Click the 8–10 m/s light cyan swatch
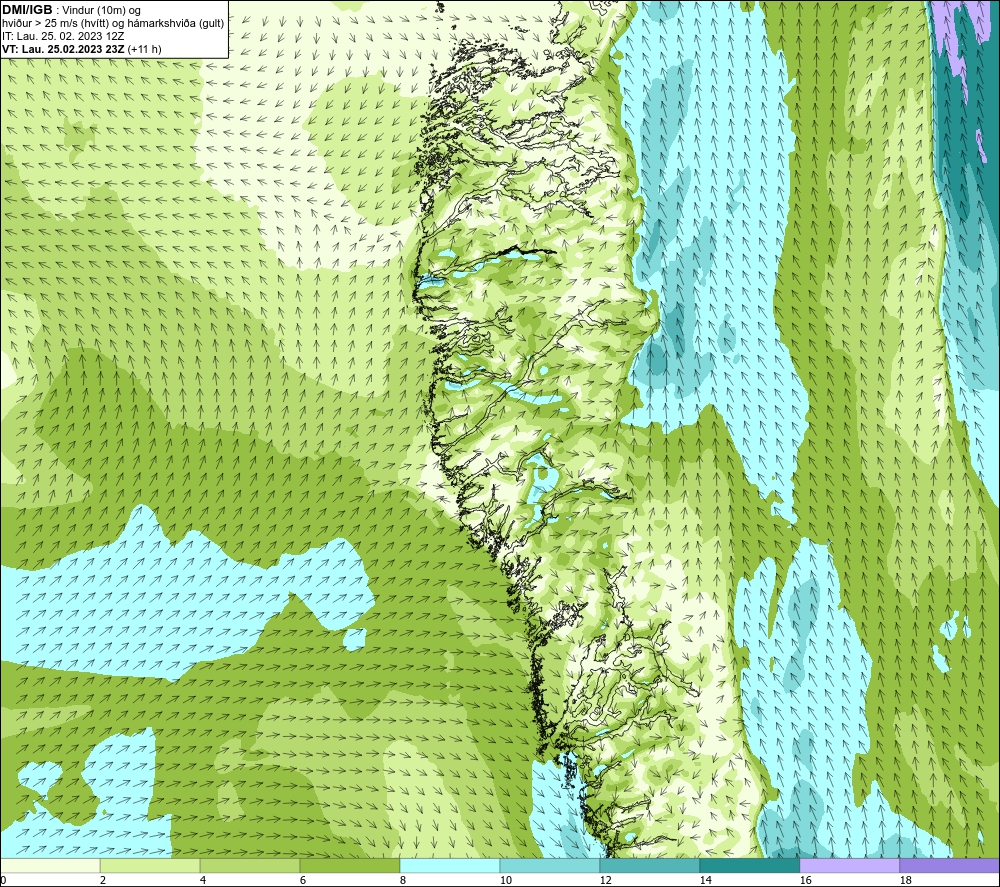 coord(450,865)
